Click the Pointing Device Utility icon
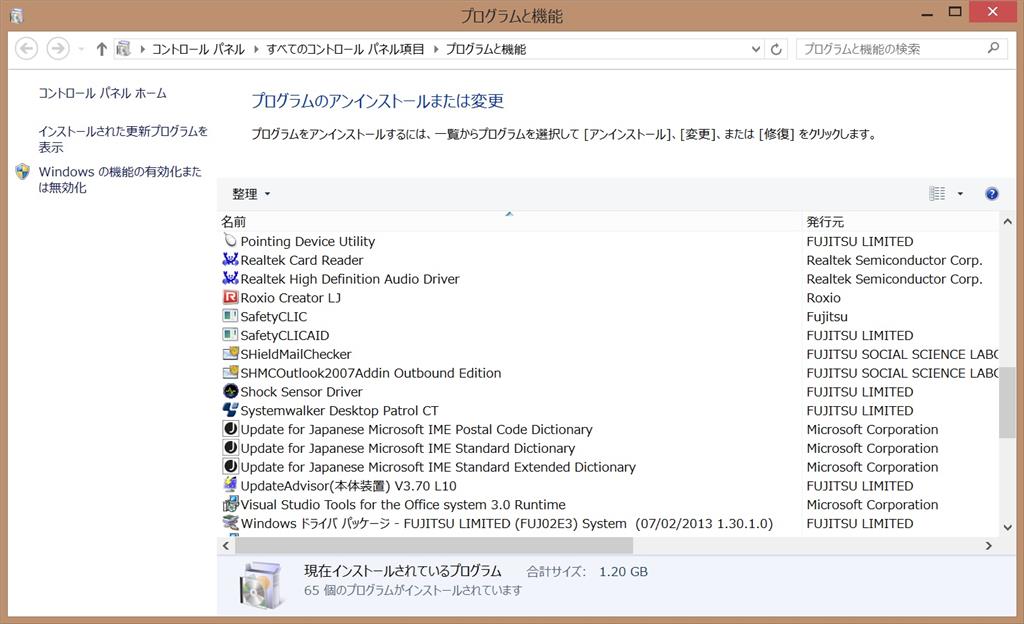 [230, 241]
